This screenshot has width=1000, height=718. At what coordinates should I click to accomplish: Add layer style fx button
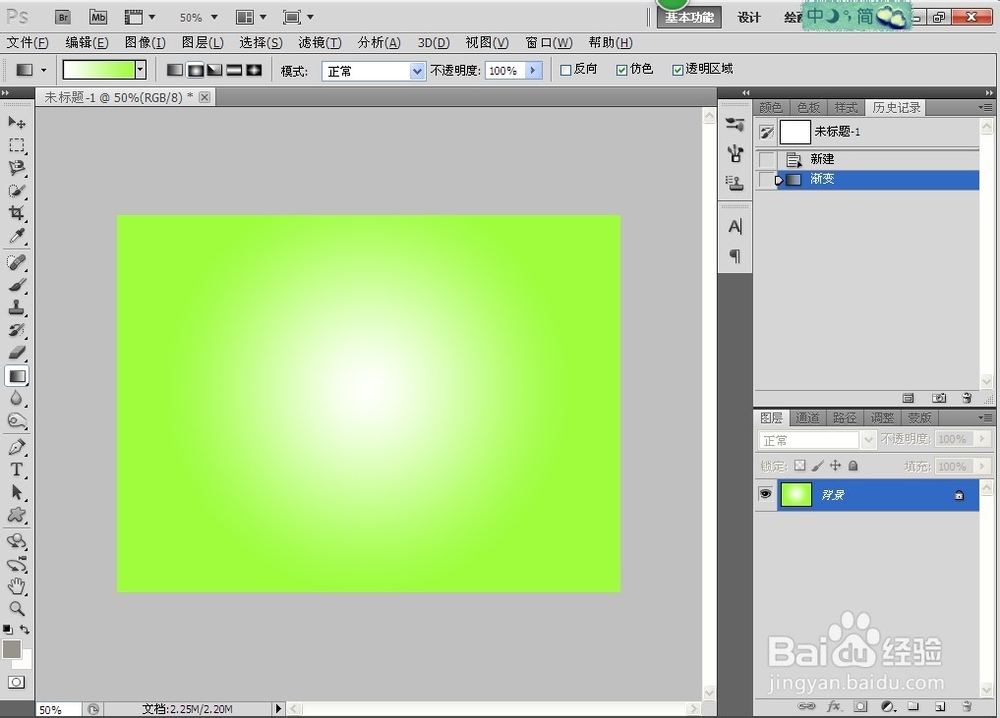834,706
